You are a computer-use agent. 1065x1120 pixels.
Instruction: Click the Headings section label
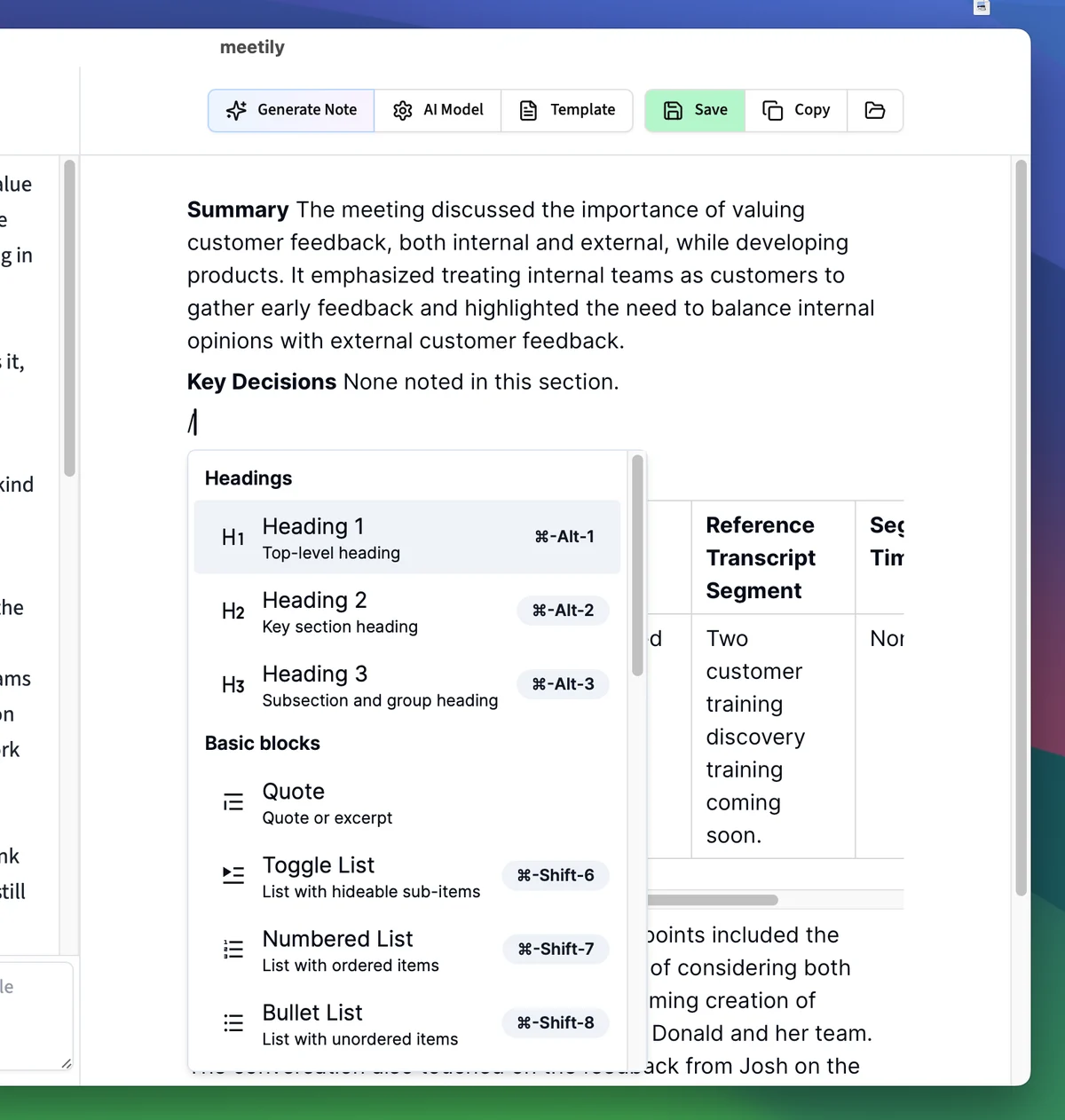click(248, 478)
